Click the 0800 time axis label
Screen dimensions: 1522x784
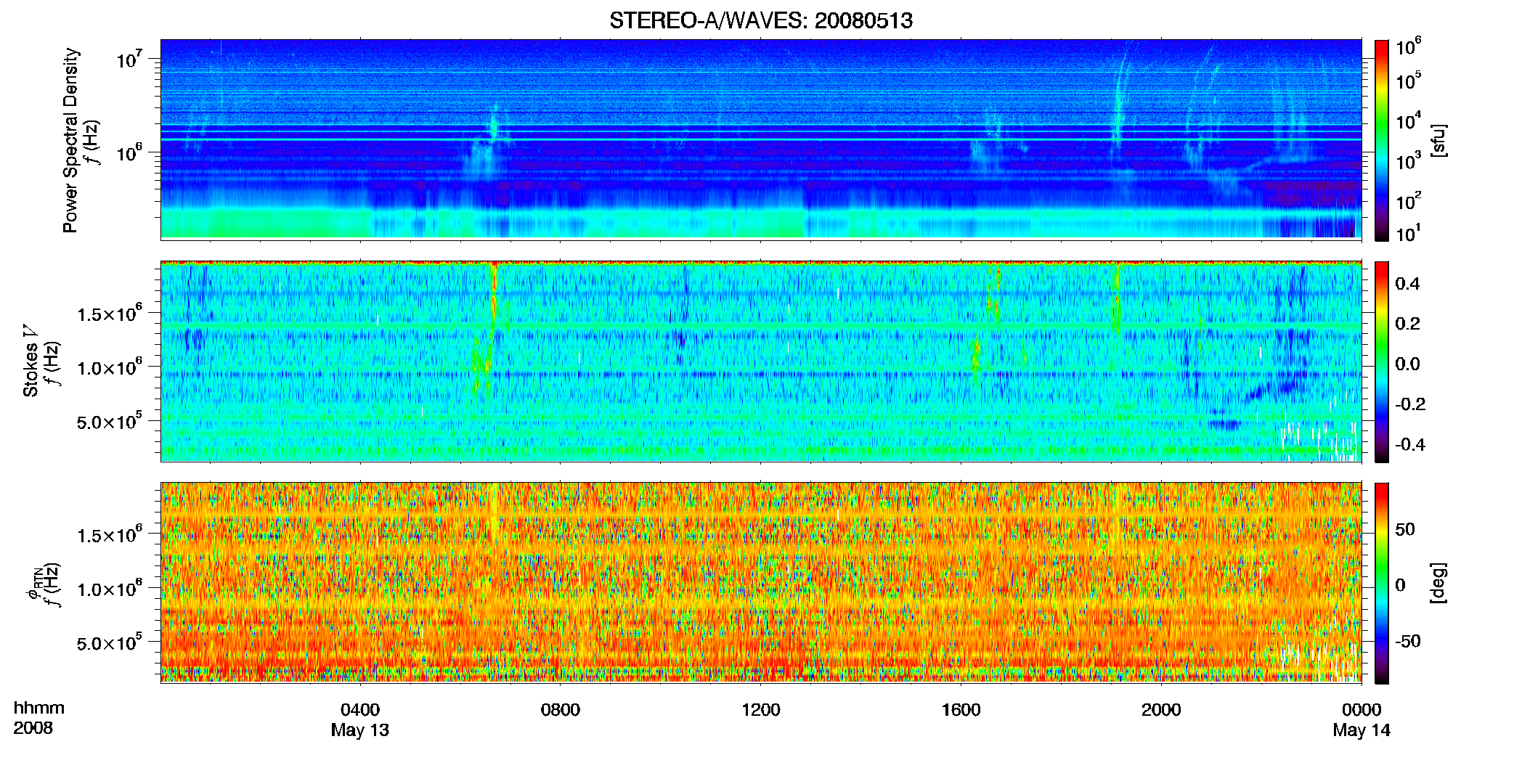[x=561, y=709]
